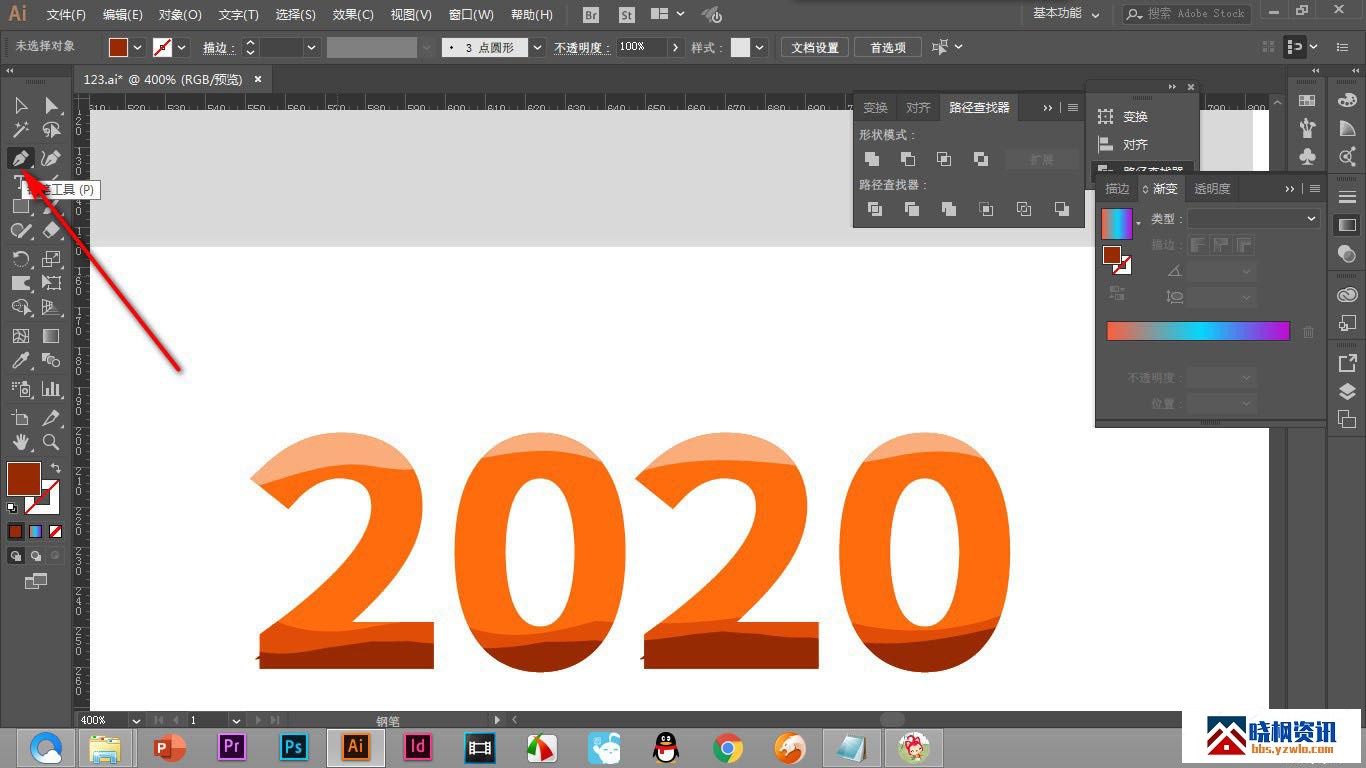Image resolution: width=1366 pixels, height=768 pixels.
Task: Switch to the 透明度 panel tab
Action: click(1212, 189)
